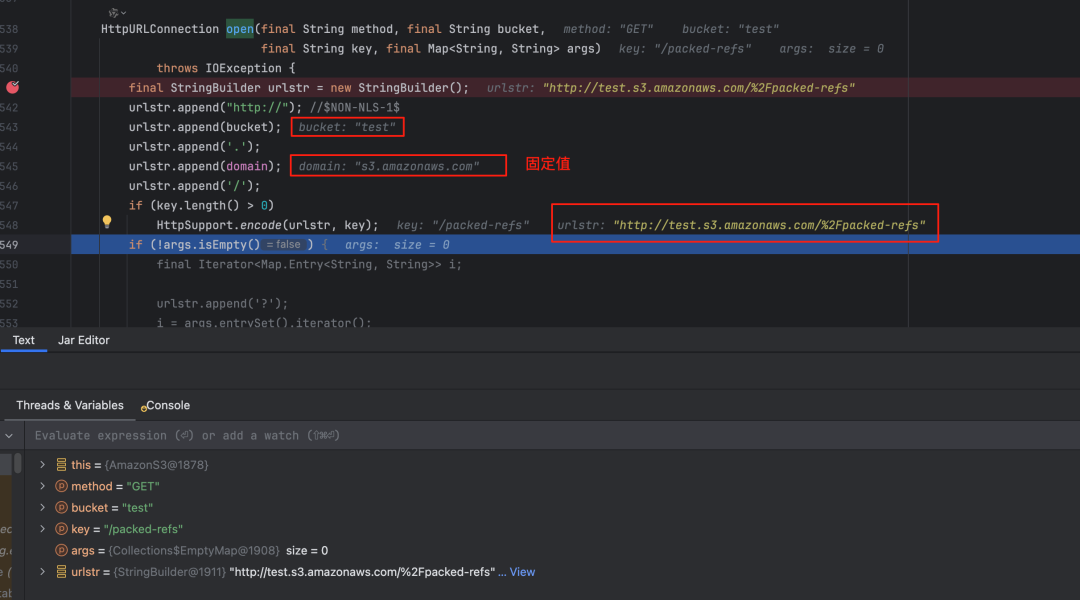
Task: Click line number 545 in the gutter
Action: click(x=10, y=166)
